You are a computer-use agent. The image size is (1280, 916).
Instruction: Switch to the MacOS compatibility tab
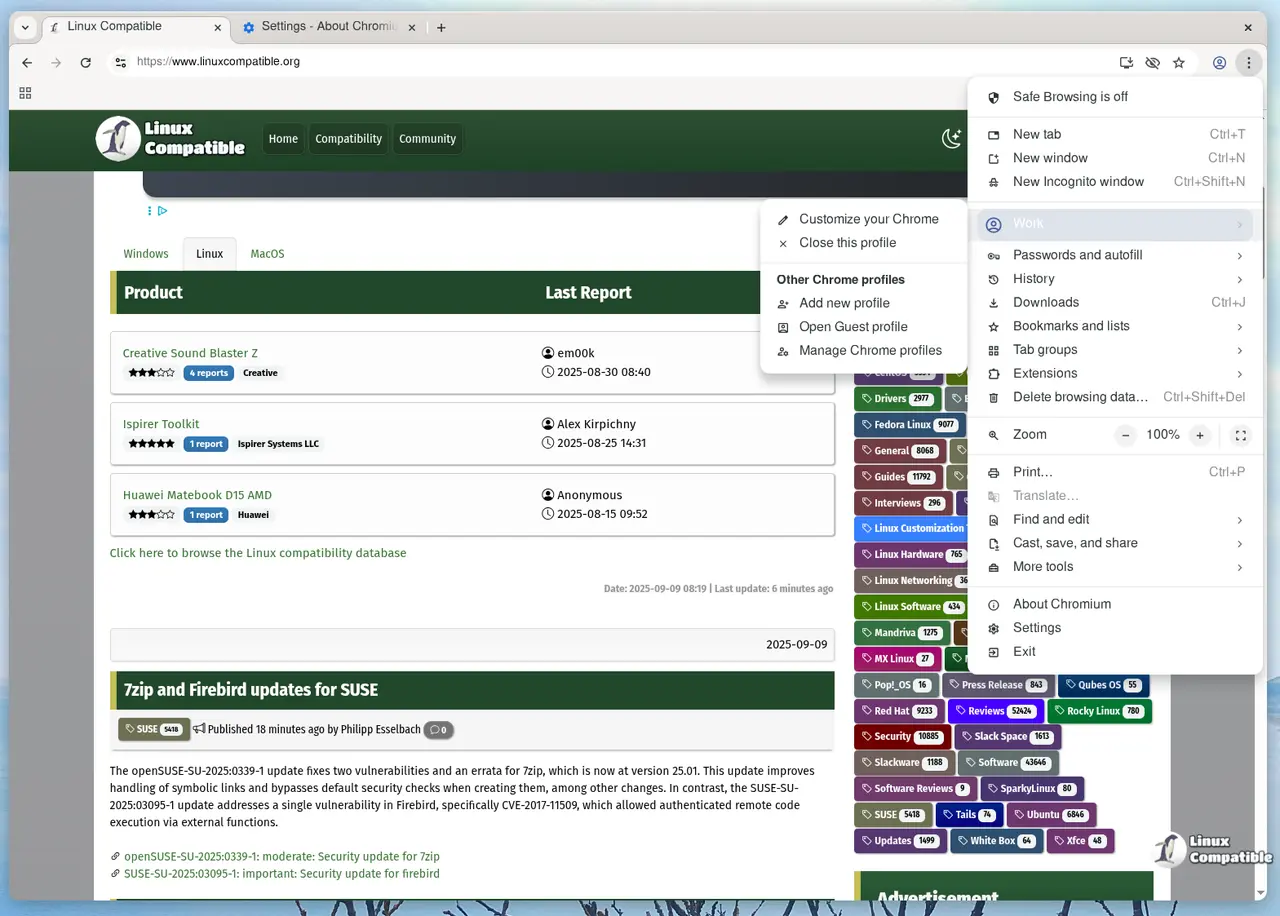pyautogui.click(x=266, y=253)
